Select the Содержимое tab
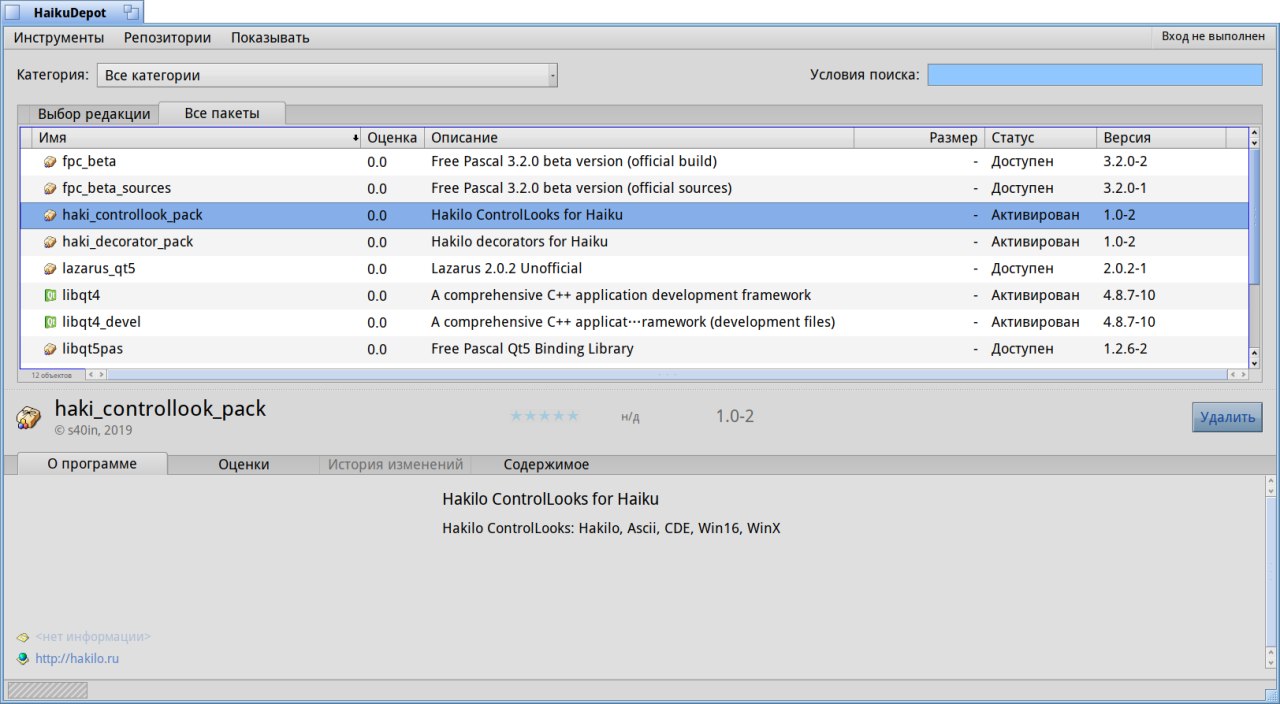1280x704 pixels. click(x=546, y=464)
